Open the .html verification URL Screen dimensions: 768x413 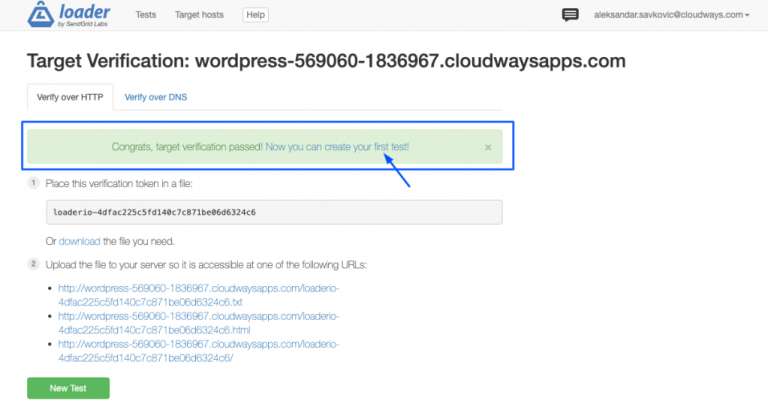[x=198, y=323]
